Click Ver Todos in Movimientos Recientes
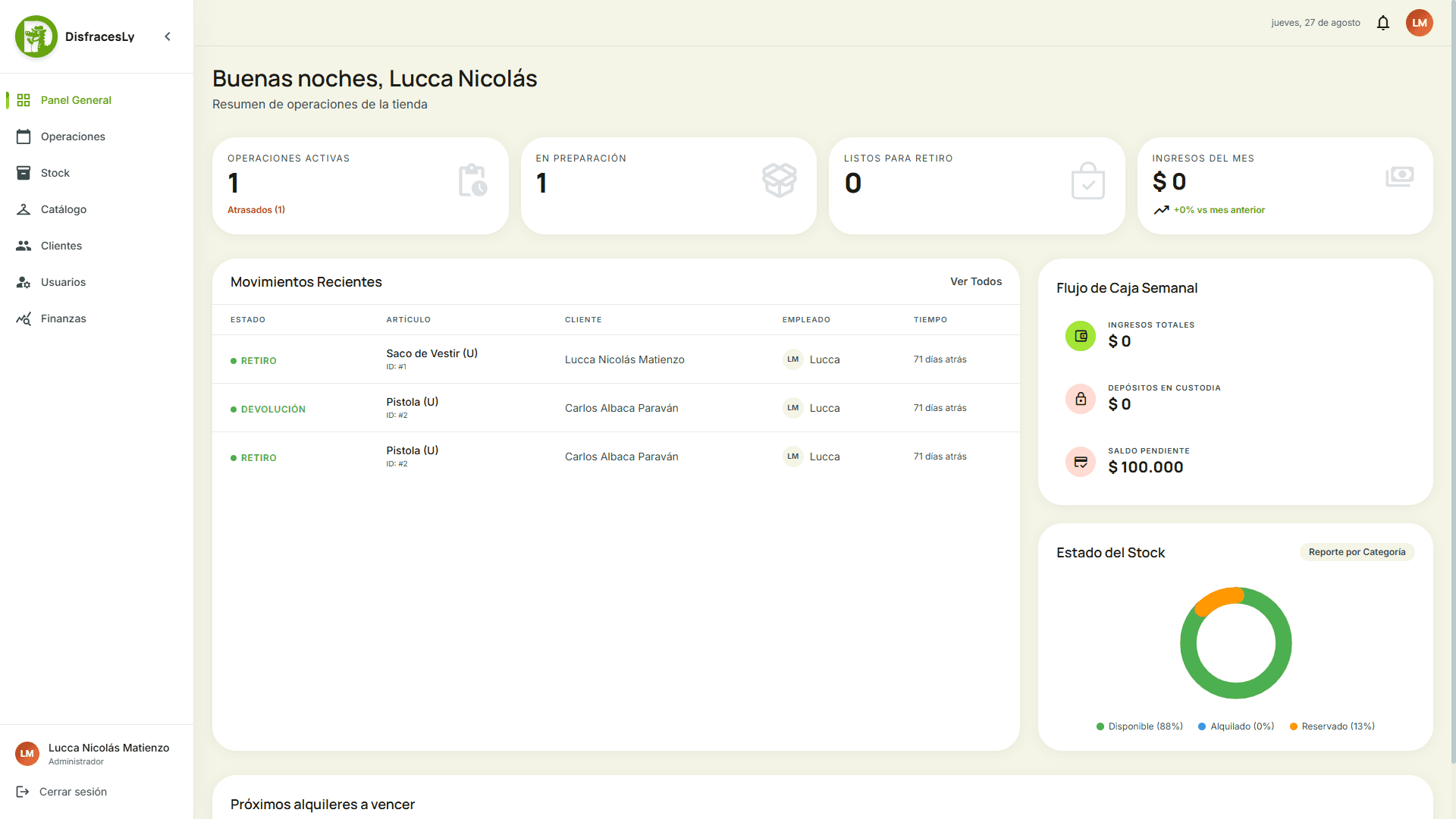The image size is (1456, 819). 976,281
